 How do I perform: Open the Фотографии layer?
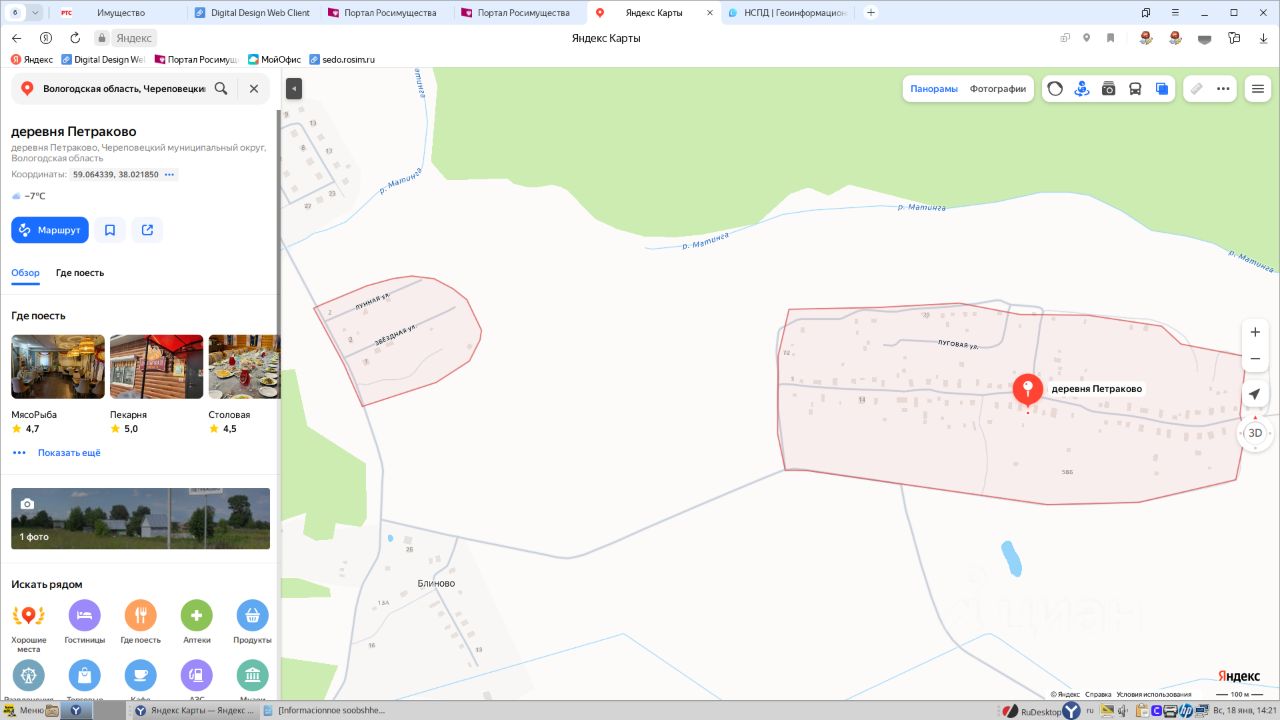click(x=998, y=88)
